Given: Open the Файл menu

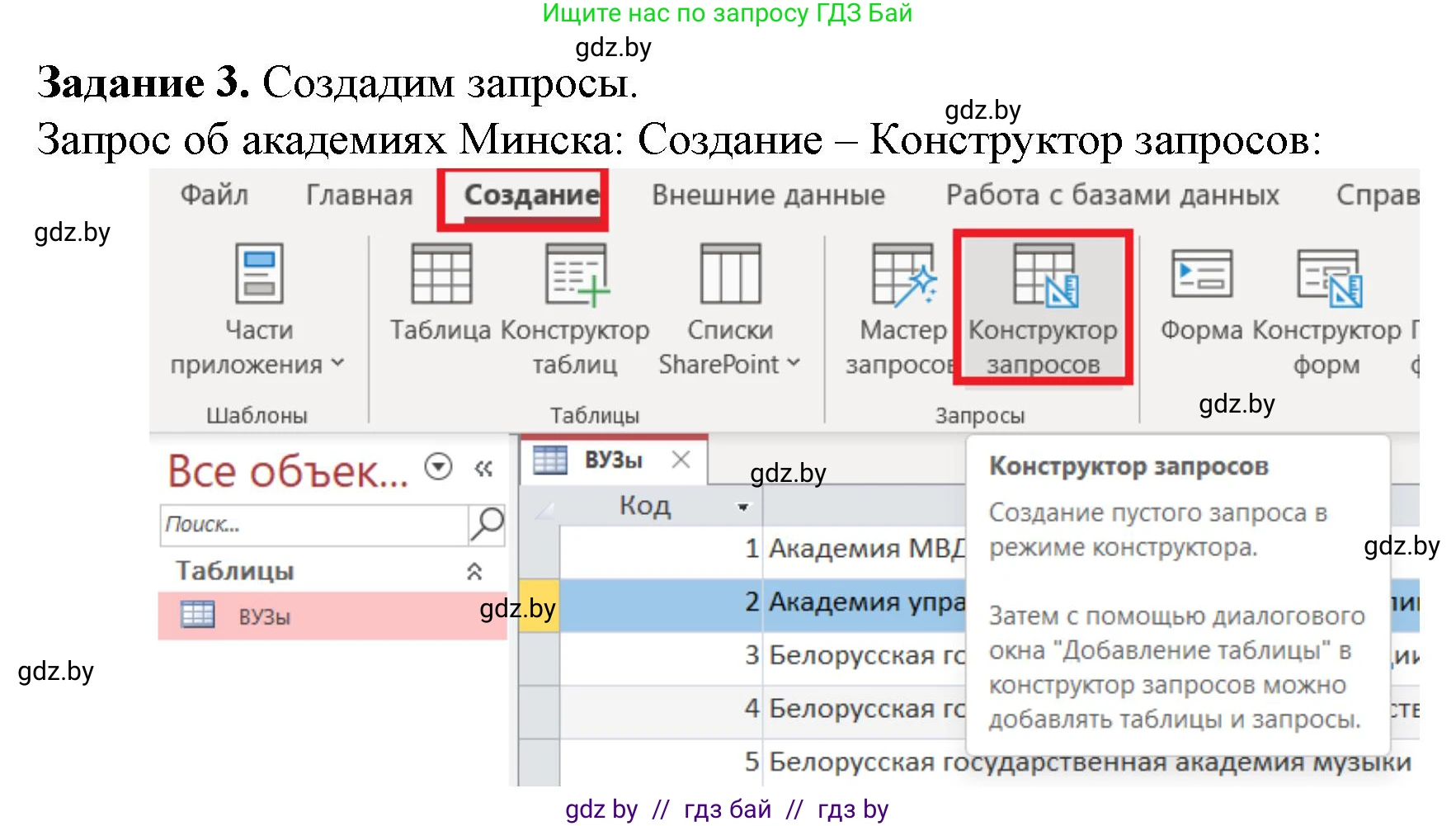Looking at the screenshot, I should coord(213,195).
